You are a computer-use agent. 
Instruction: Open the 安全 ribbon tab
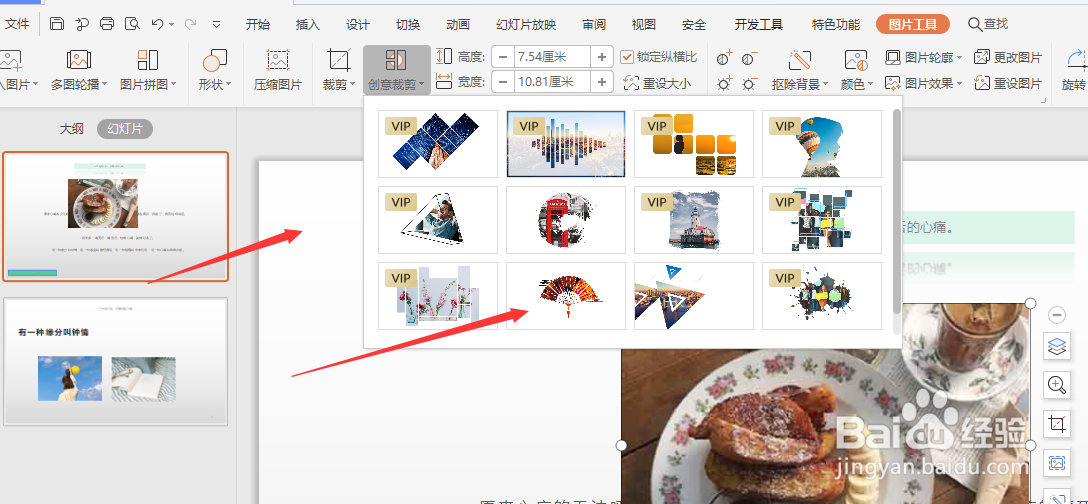[694, 24]
